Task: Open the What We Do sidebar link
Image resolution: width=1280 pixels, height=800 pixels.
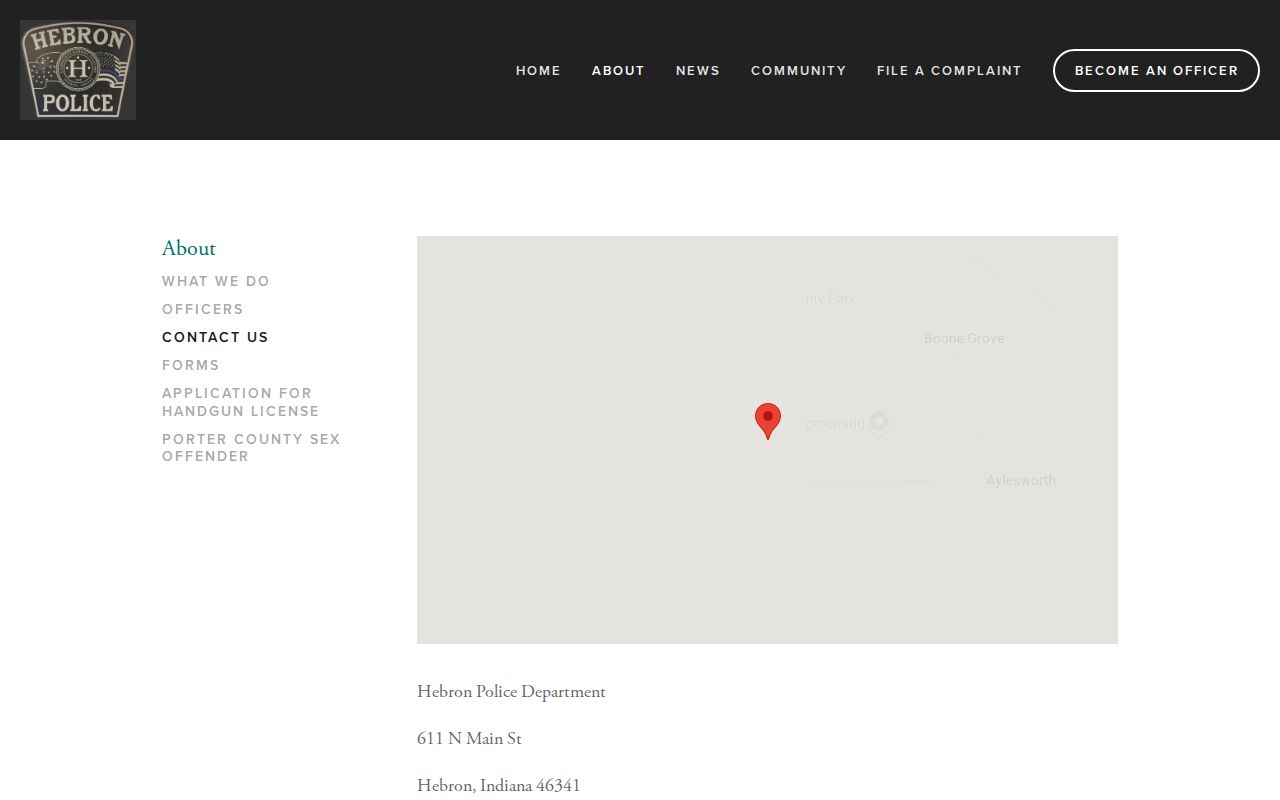Action: point(216,282)
